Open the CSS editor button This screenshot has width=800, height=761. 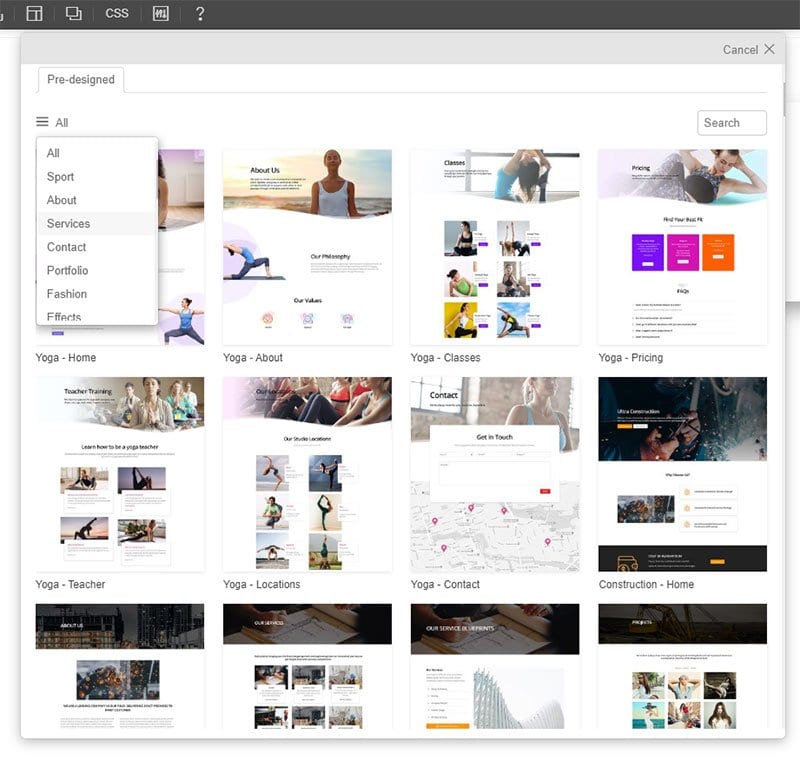pyautogui.click(x=117, y=13)
